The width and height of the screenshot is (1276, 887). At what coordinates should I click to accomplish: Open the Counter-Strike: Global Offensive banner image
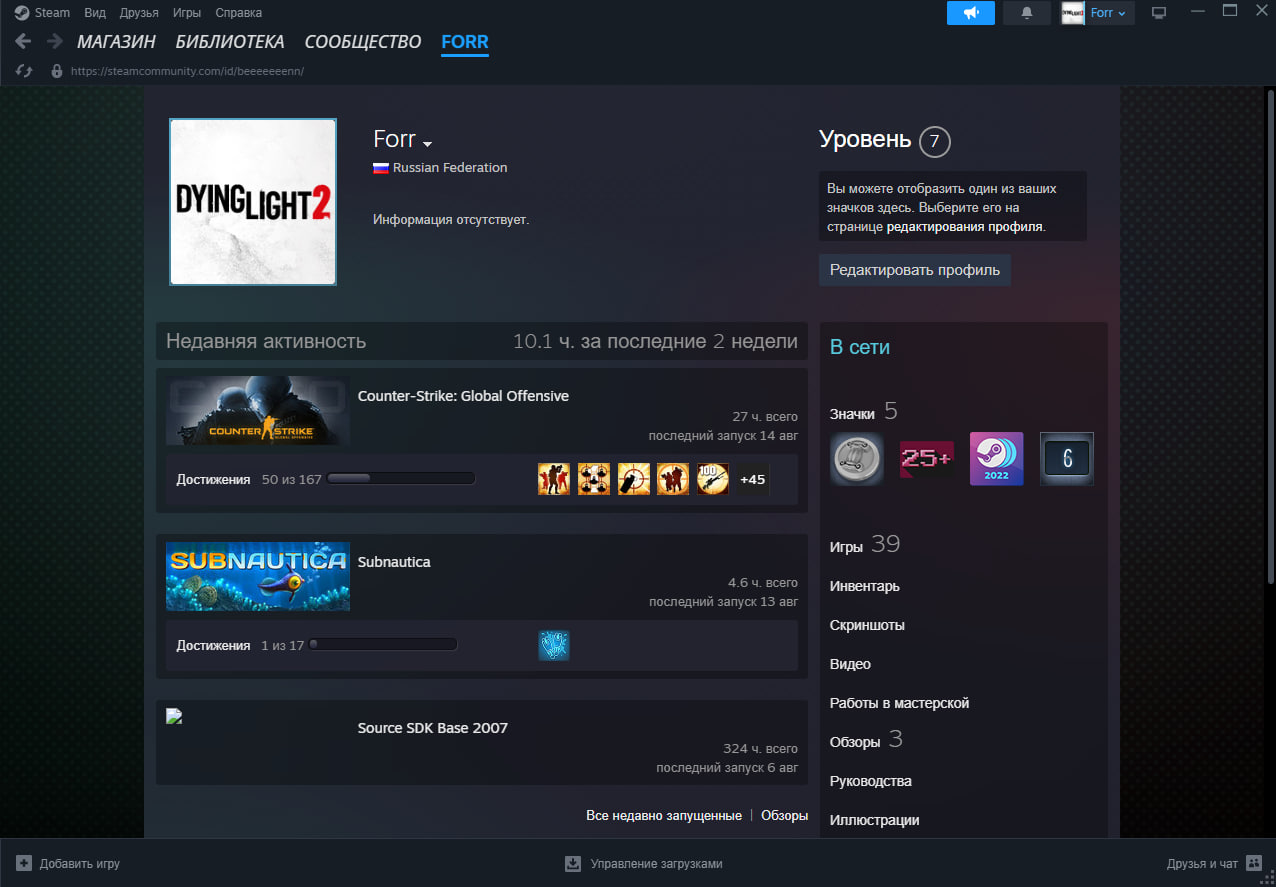pyautogui.click(x=258, y=410)
